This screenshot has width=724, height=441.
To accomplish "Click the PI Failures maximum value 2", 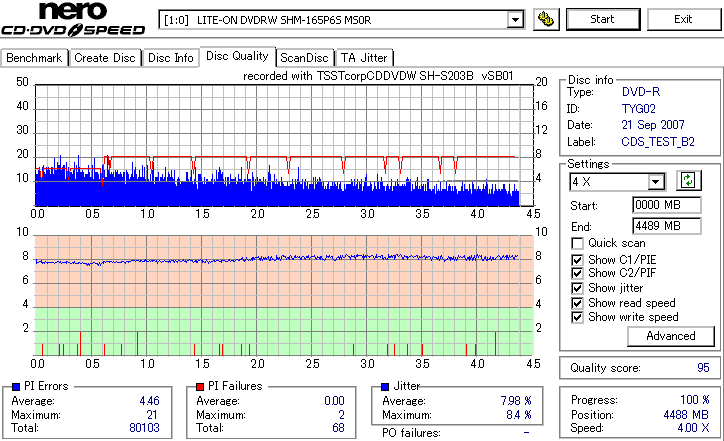I will coord(342,415).
